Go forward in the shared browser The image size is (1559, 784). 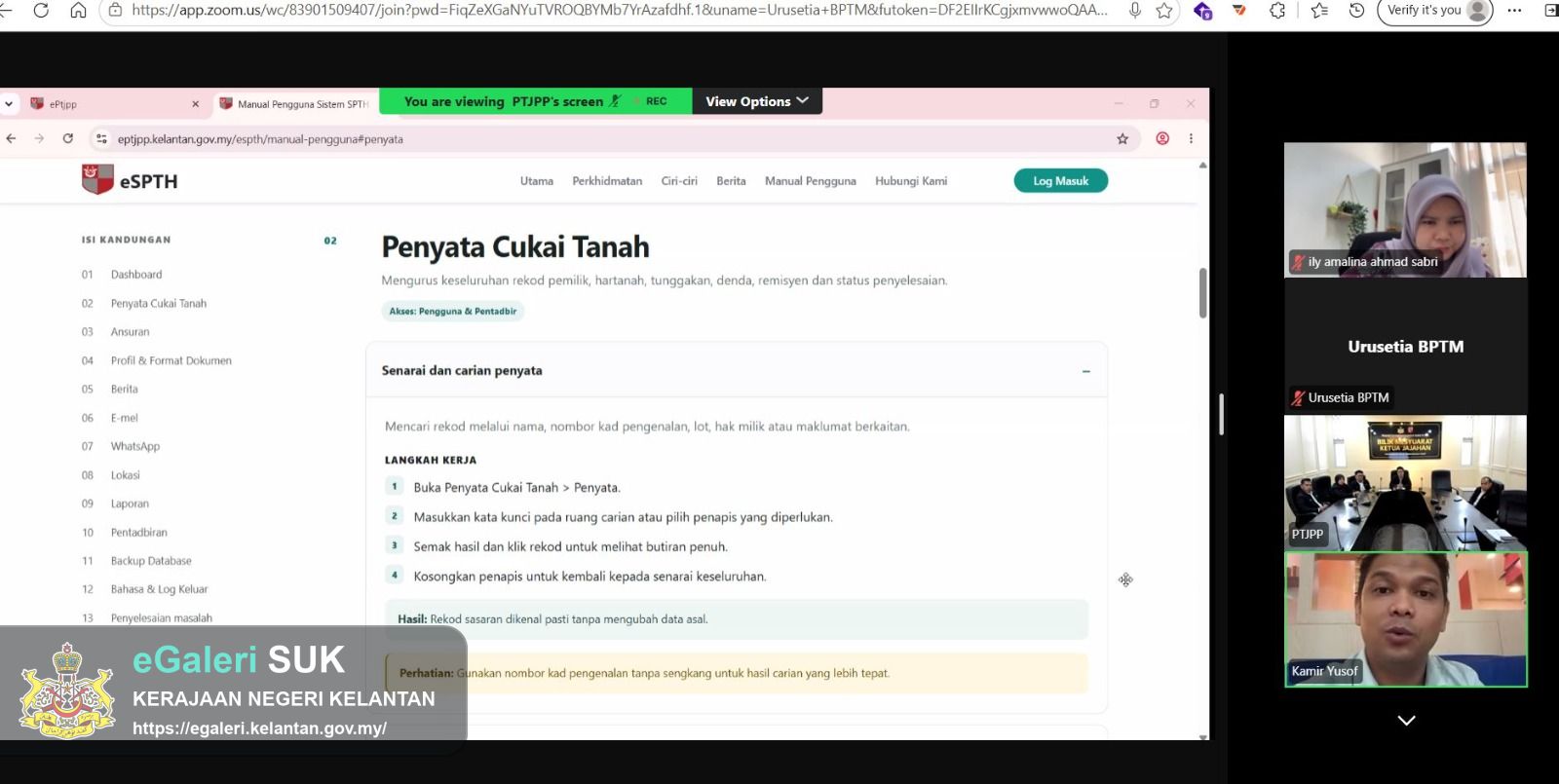coord(39,138)
